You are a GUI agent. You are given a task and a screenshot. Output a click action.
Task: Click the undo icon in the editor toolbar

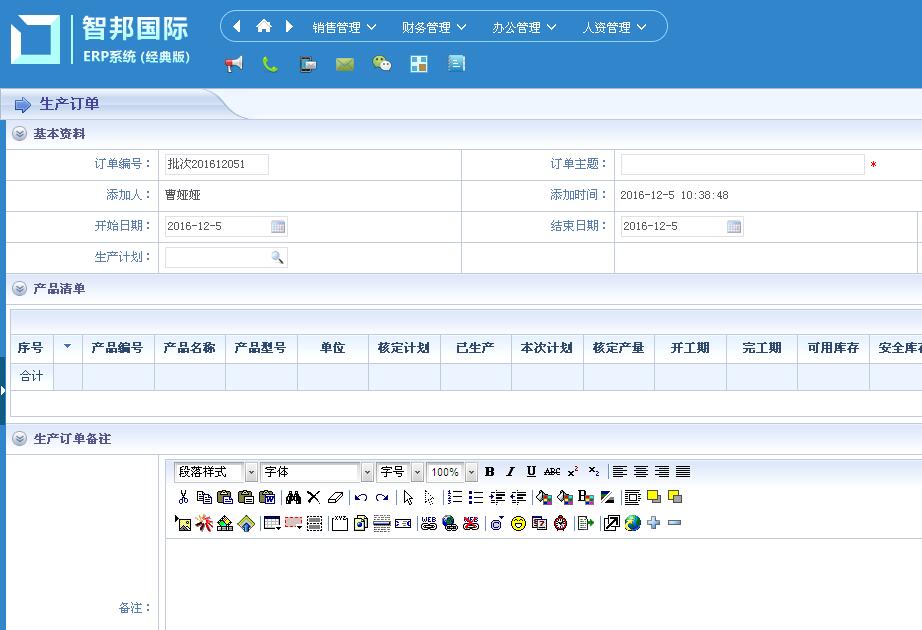coord(362,496)
